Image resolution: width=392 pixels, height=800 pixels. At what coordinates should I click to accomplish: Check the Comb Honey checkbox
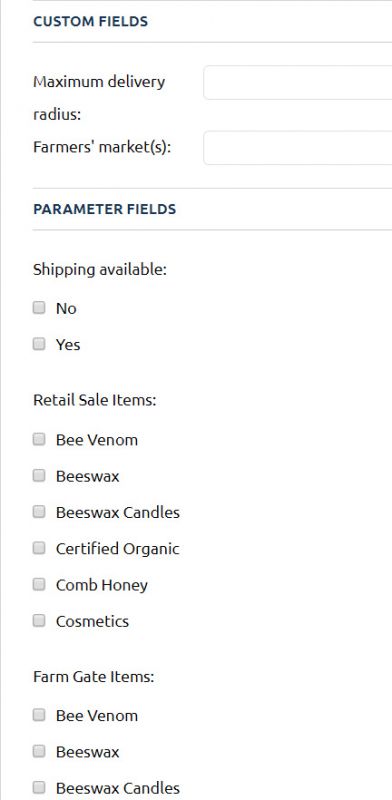point(39,584)
